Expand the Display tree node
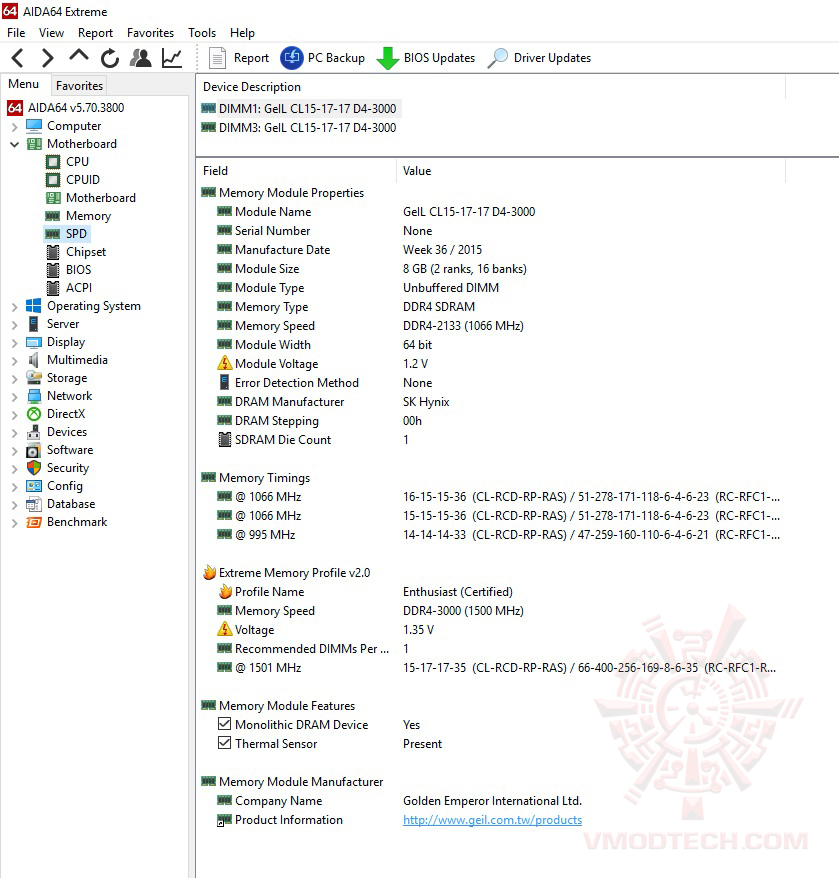Screen dimensions: 839x878 [x=15, y=343]
